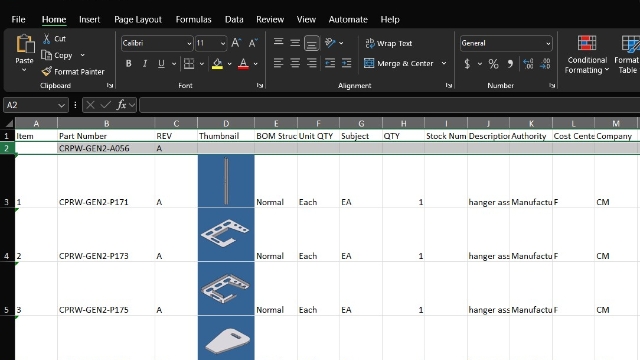Open Format as Table gallery
This screenshot has height=360, width=640.
[628, 55]
